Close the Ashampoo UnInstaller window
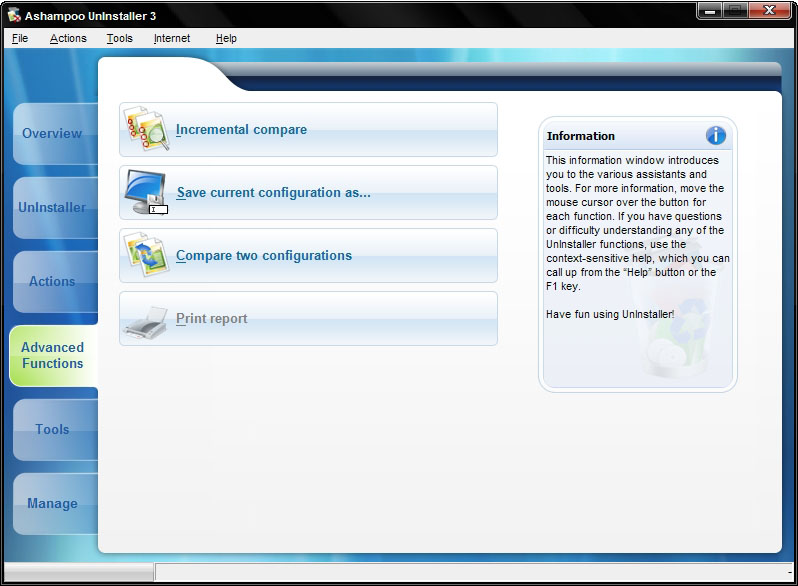The width and height of the screenshot is (798, 586). click(x=770, y=10)
